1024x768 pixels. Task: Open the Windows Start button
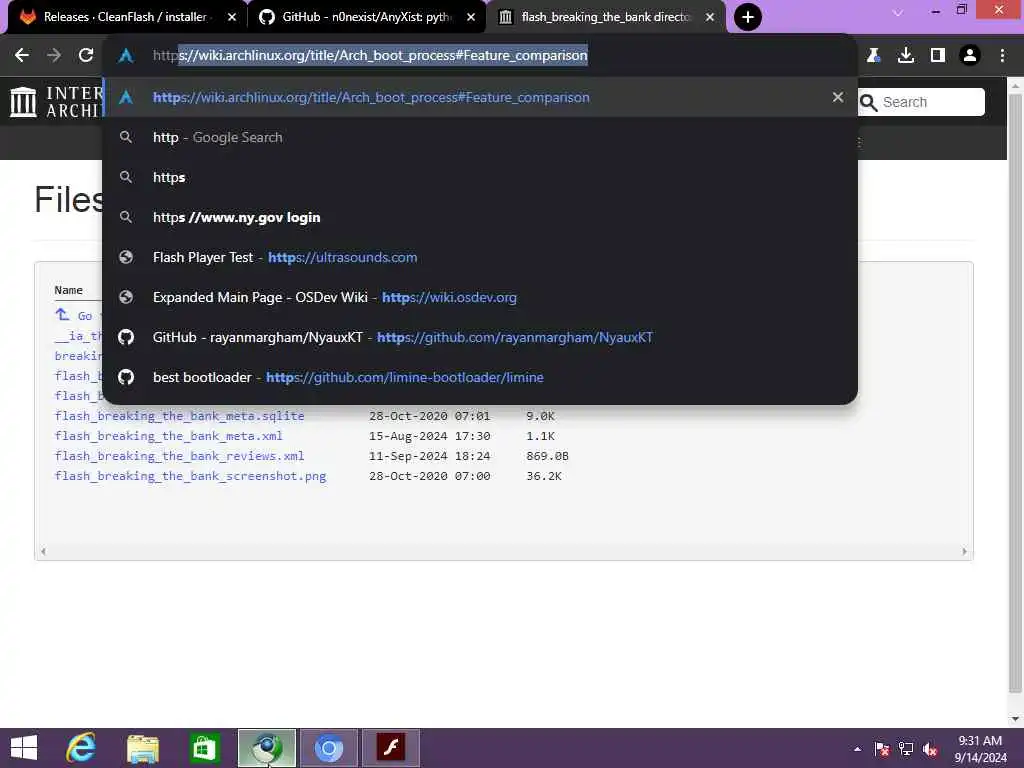point(24,748)
